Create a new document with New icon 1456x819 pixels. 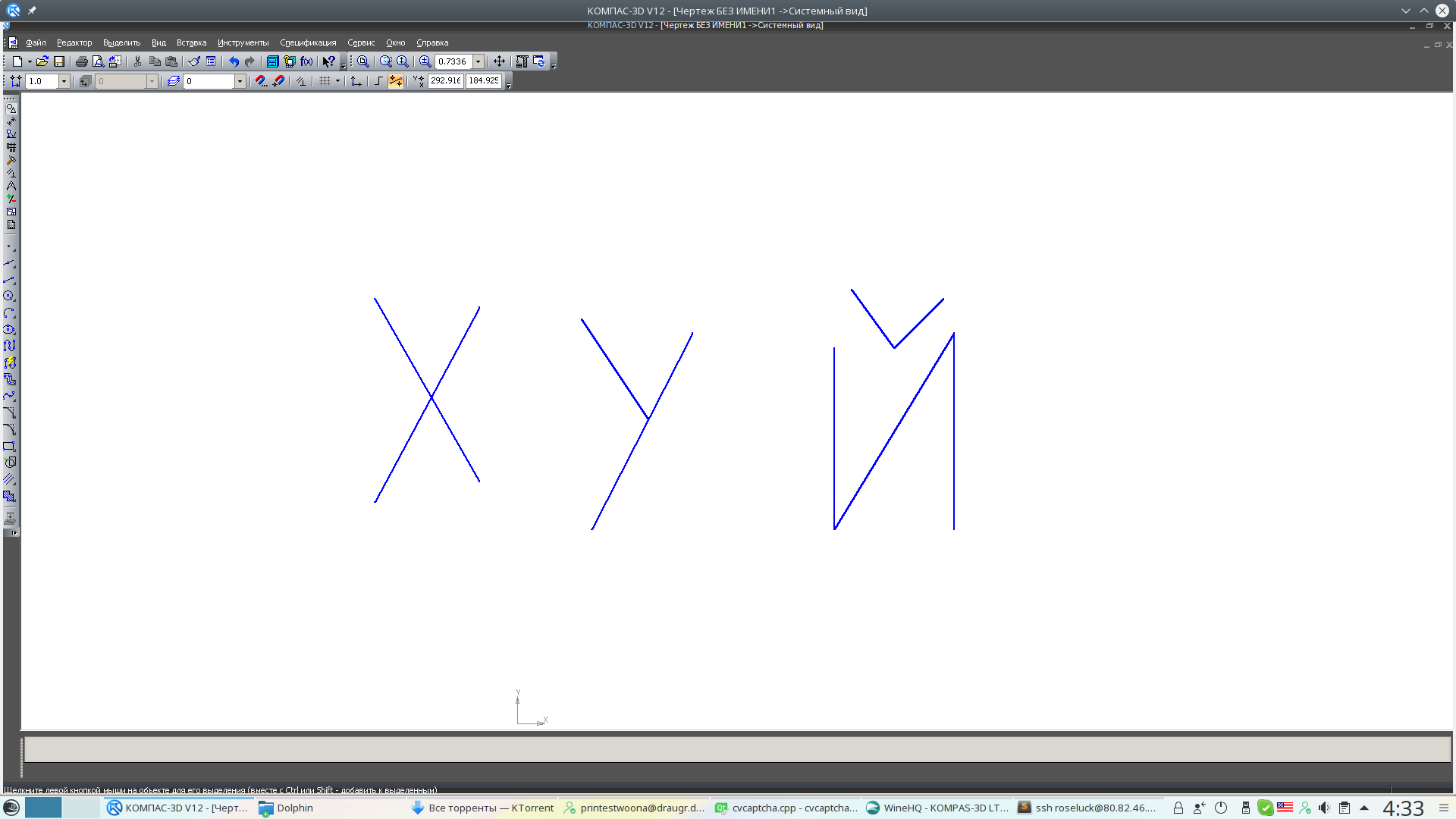(x=17, y=61)
